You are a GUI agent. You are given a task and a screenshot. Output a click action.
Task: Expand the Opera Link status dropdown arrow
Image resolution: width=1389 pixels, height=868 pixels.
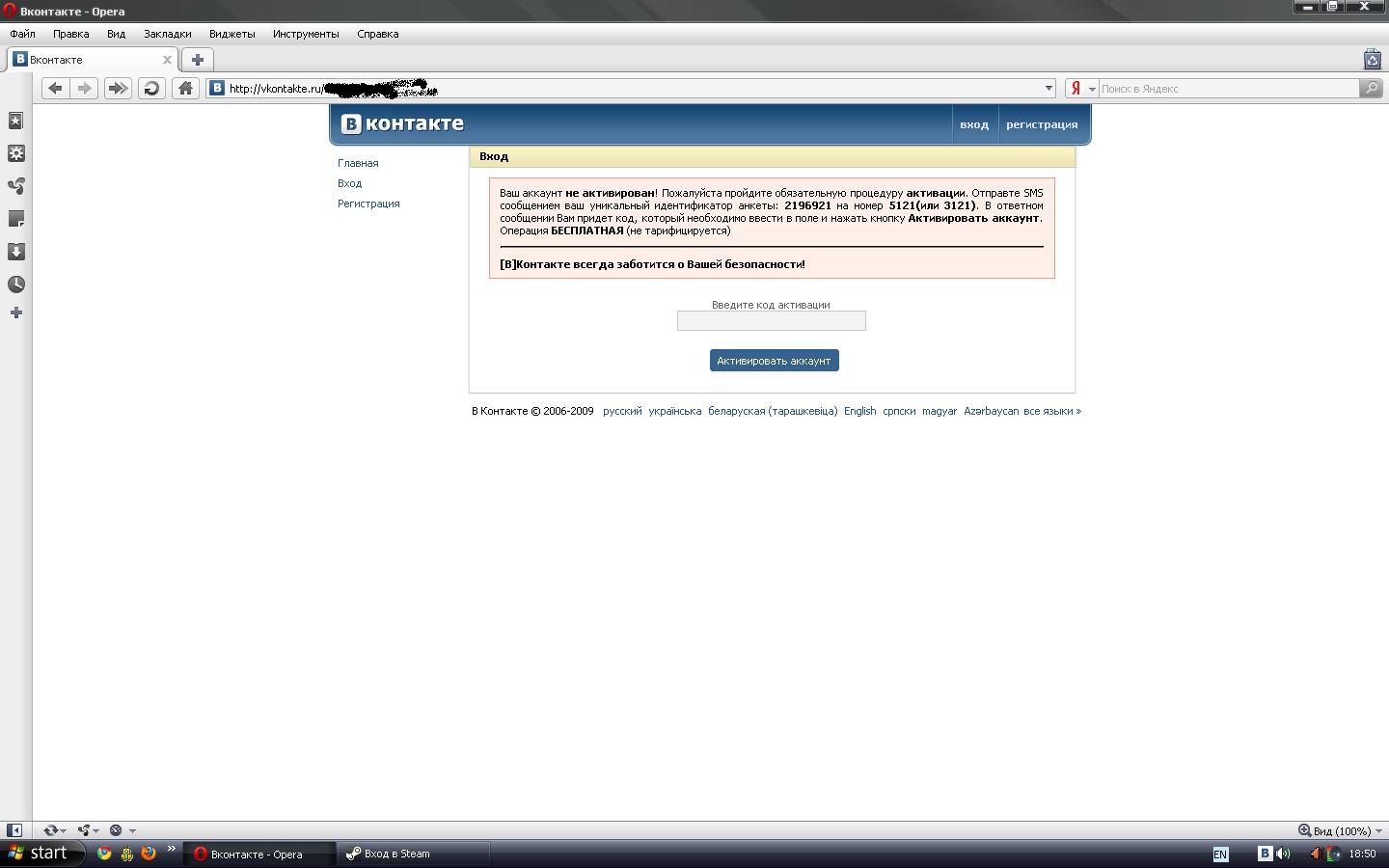coord(64,830)
